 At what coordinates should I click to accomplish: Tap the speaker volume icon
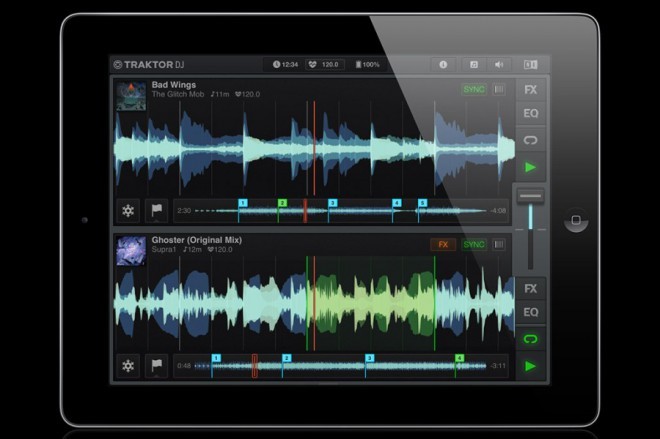click(499, 64)
